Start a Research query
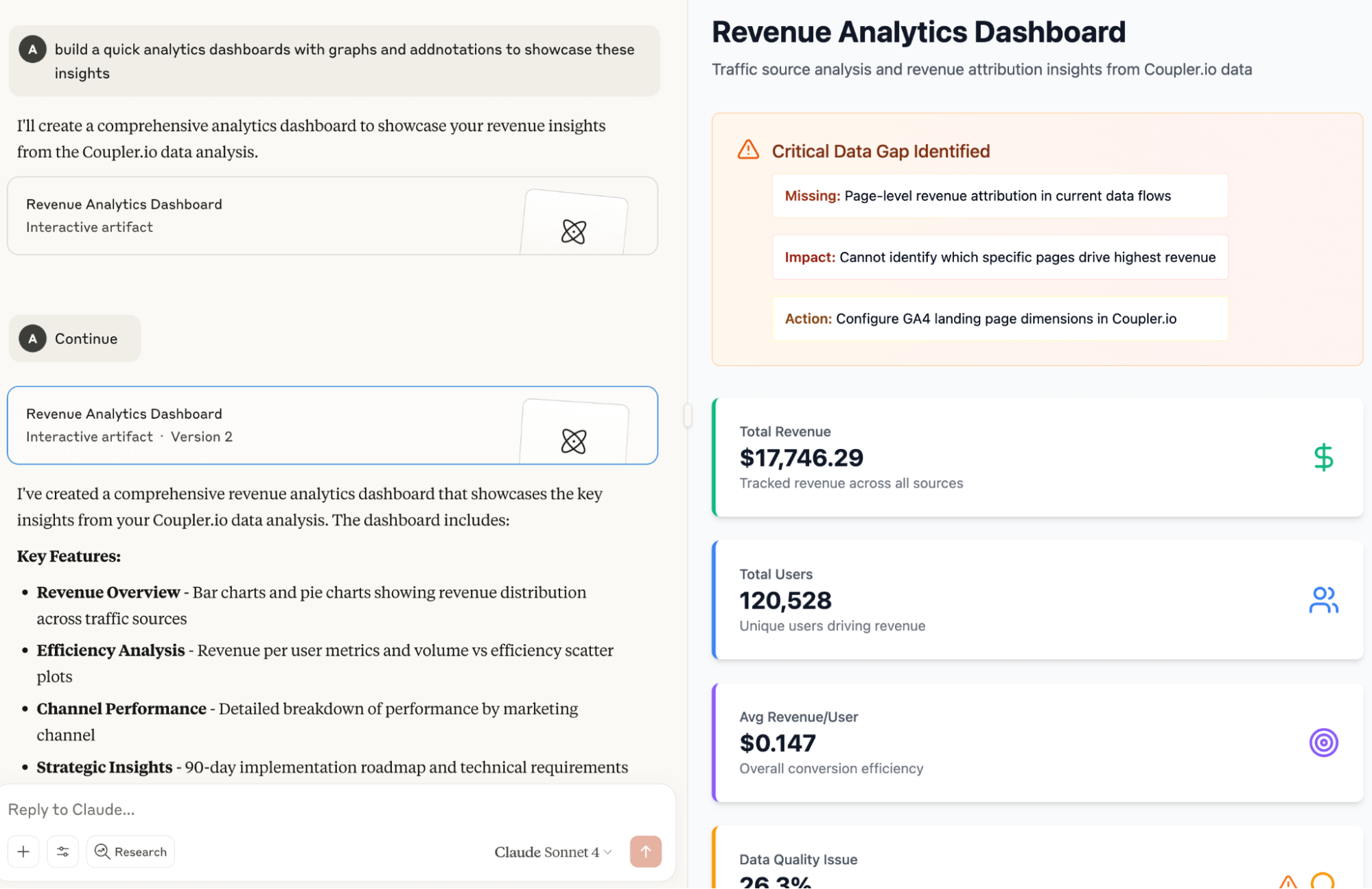This screenshot has width=1372, height=889. tap(130, 851)
